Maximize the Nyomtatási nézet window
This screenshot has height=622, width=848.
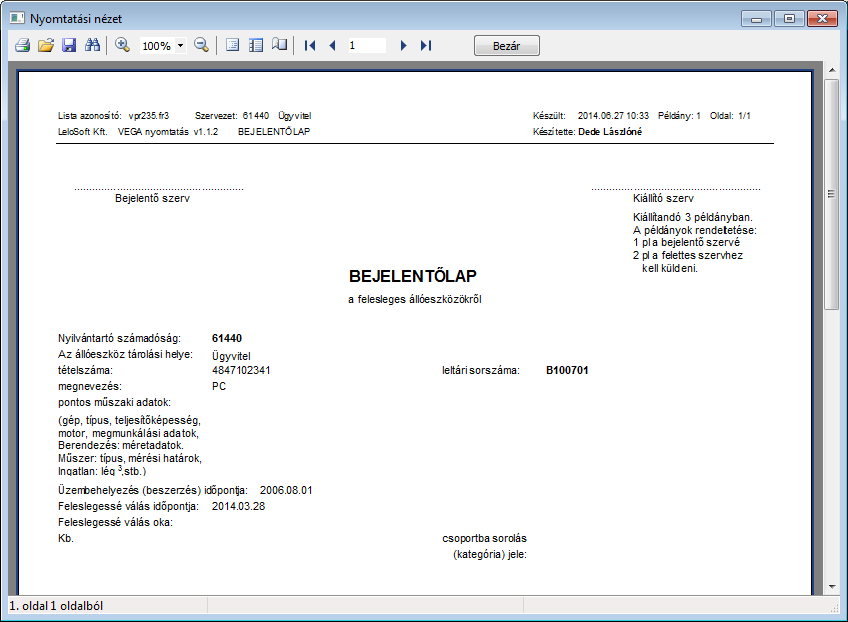(789, 19)
